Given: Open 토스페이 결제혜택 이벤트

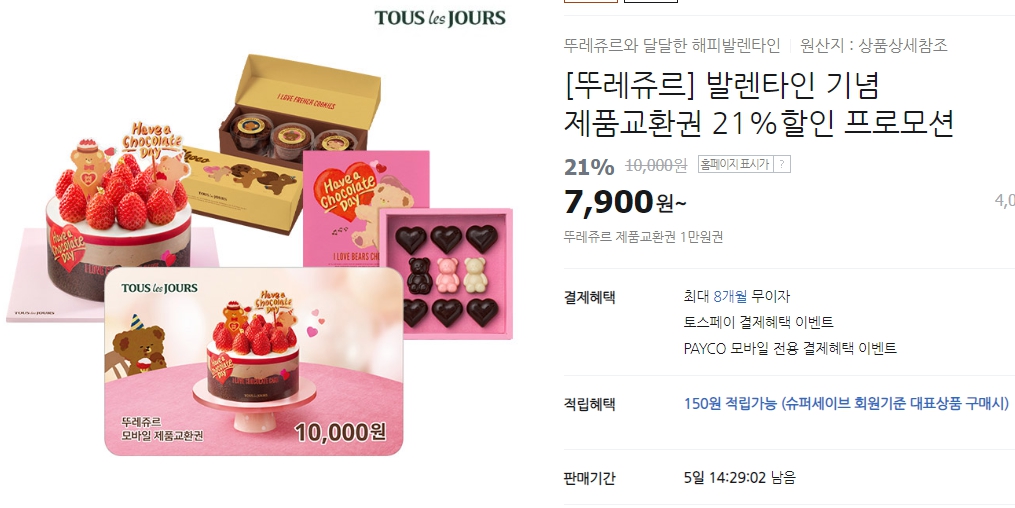Looking at the screenshot, I should [758, 322].
